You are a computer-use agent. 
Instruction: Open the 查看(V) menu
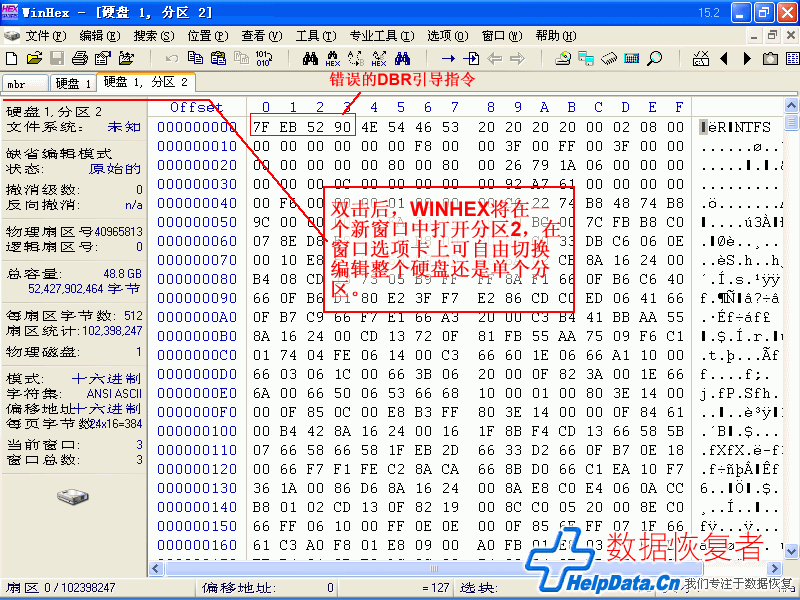(262, 36)
